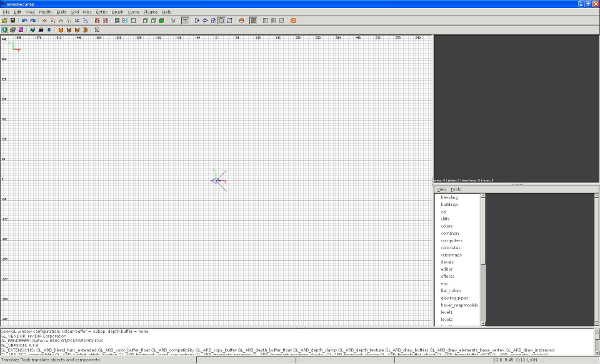Toggle the pressed Resize manipulator tool button
The width and height of the screenshot is (600, 364).
click(221, 21)
